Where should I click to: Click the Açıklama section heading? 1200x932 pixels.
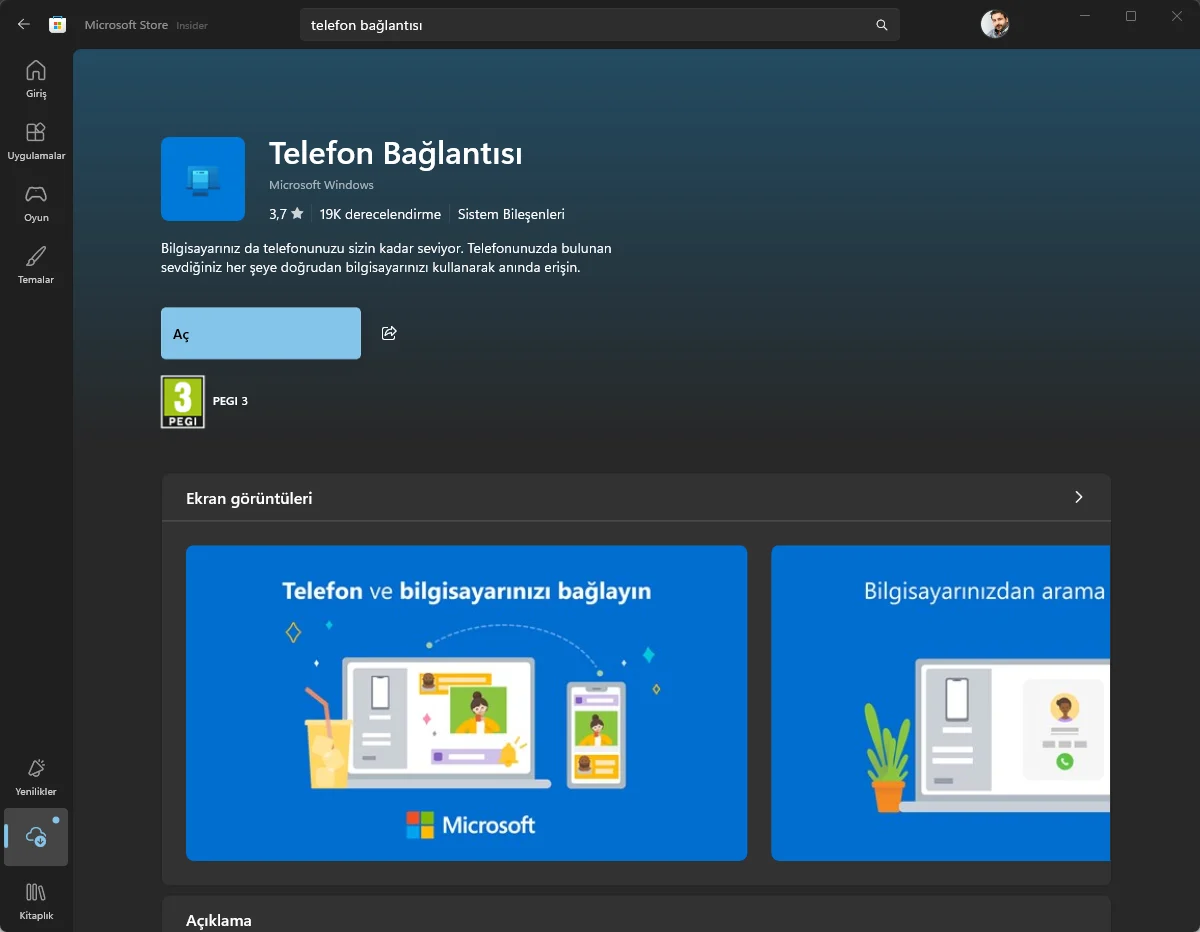click(x=219, y=920)
